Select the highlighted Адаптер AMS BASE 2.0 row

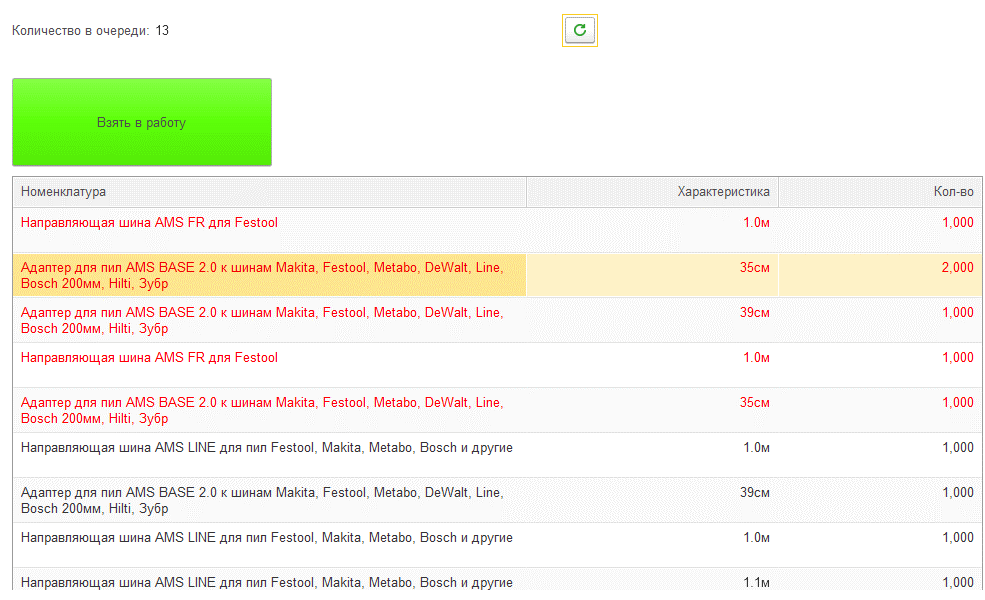pyautogui.click(x=262, y=276)
